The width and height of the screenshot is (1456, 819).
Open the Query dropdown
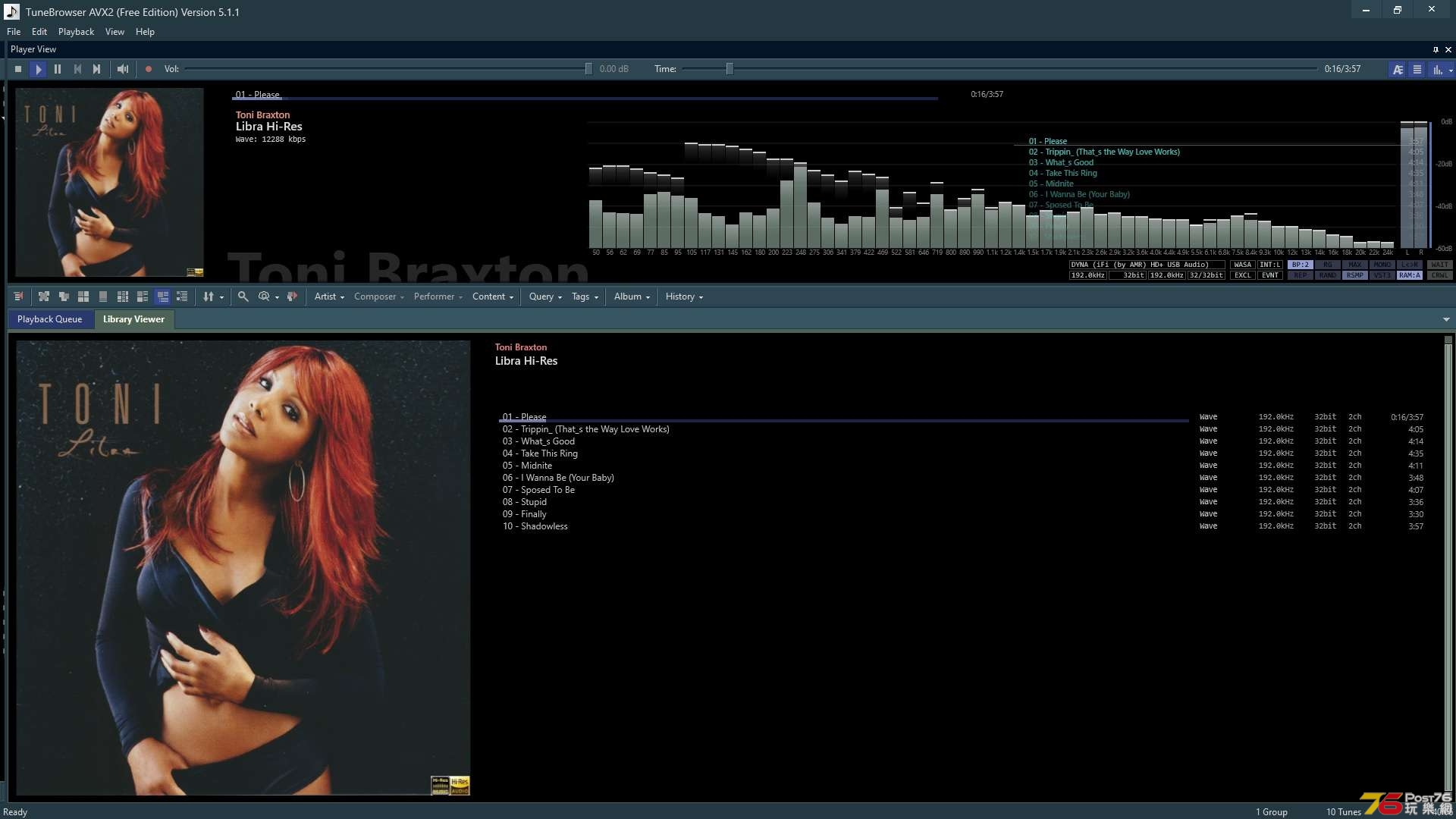[x=545, y=297]
